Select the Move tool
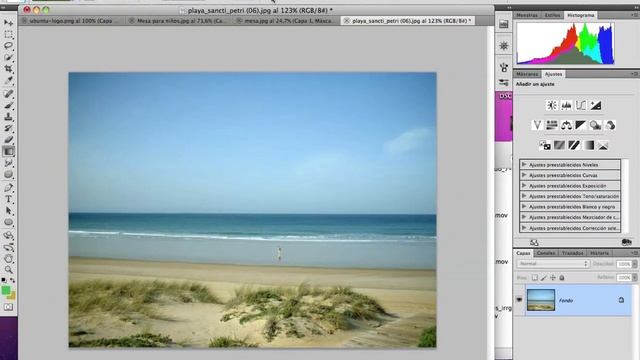 coord(9,22)
